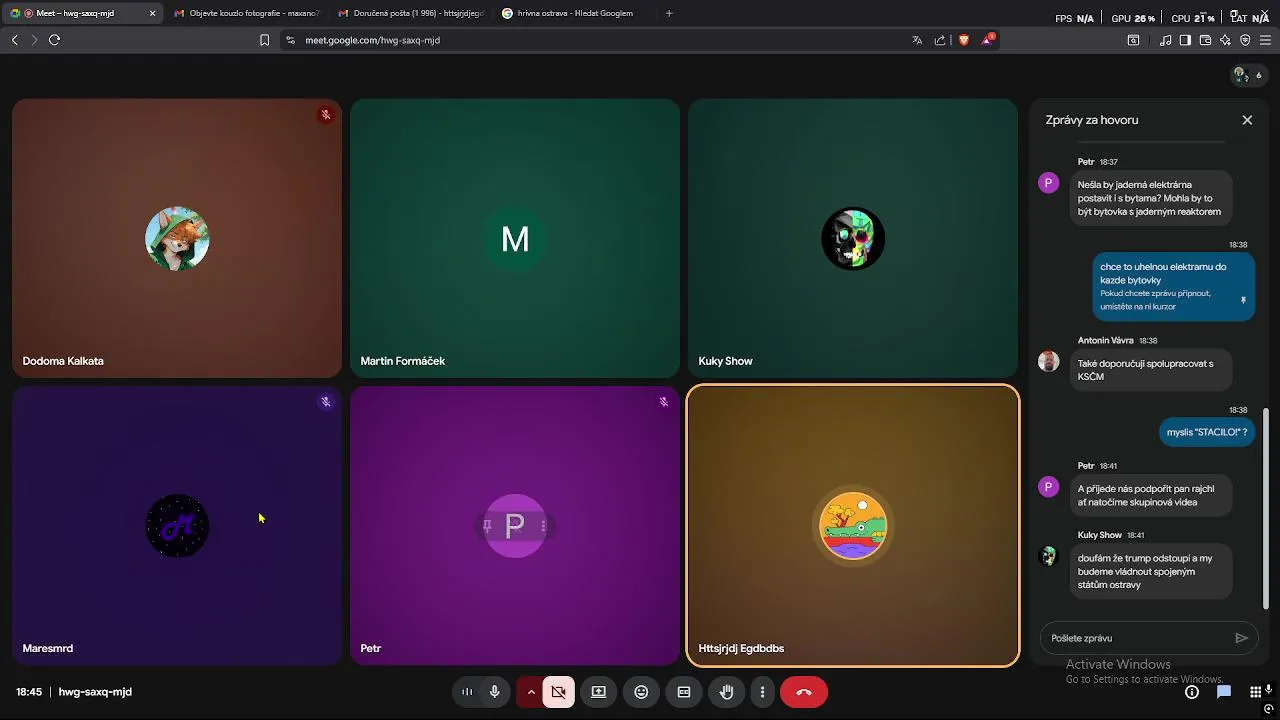Toggle the microphone in the call toolbar
Viewport: 1280px width, 720px height.
point(494,692)
